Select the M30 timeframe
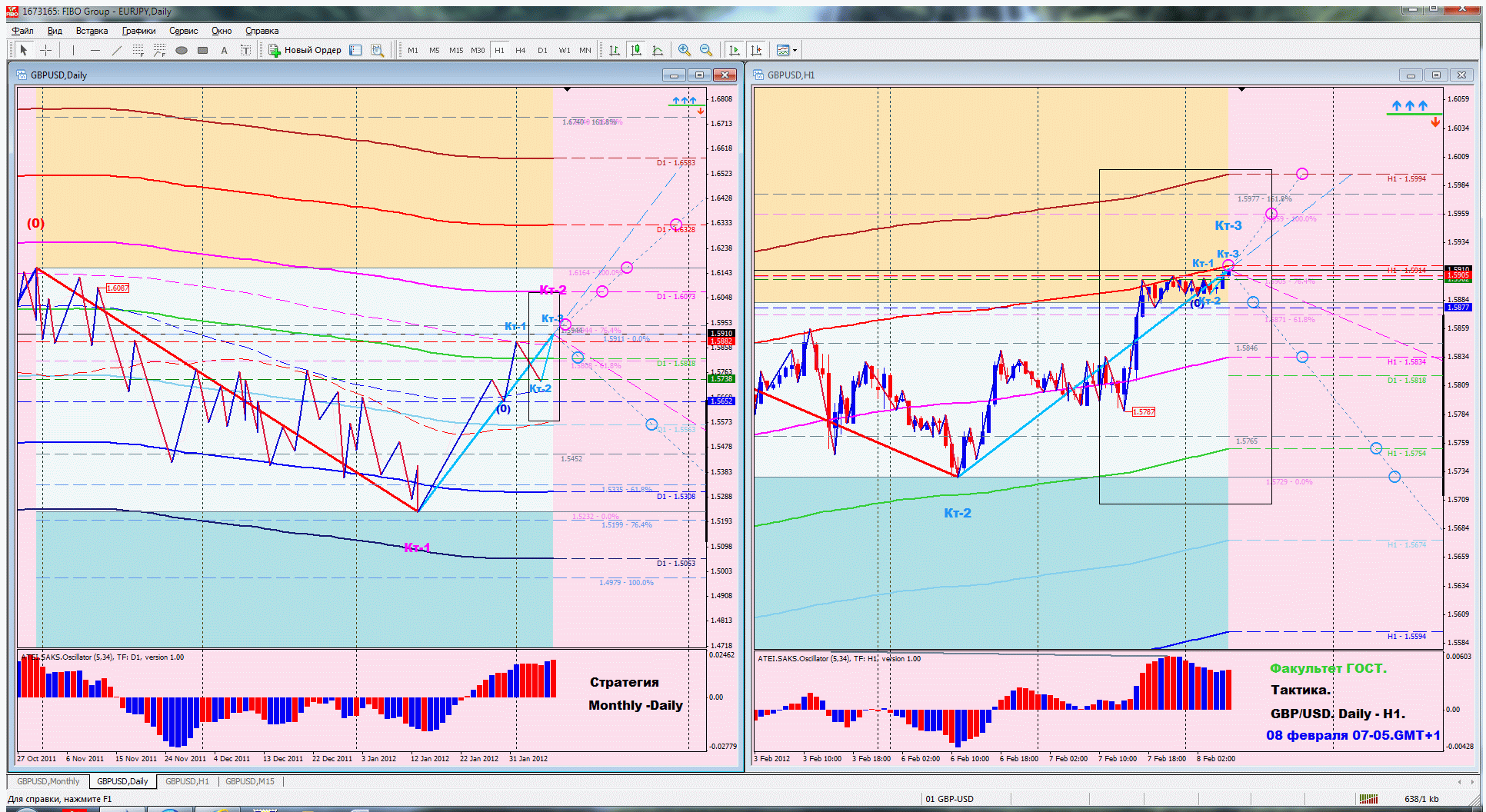Image resolution: width=1486 pixels, height=812 pixels. click(478, 50)
